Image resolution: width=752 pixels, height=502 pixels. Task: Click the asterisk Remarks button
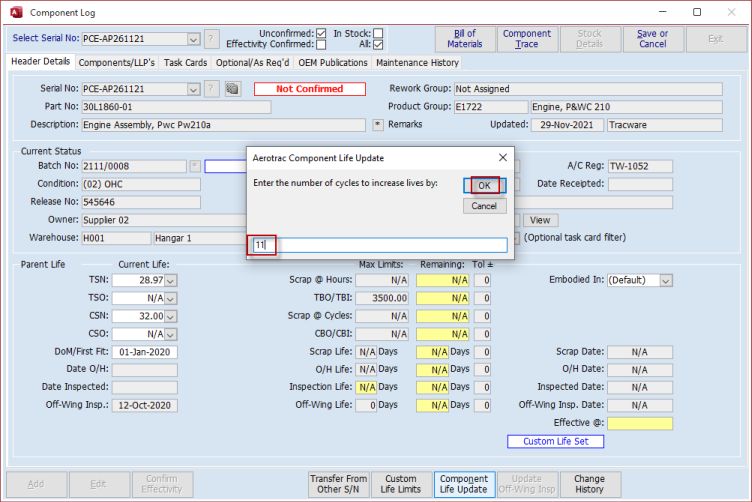(378, 125)
